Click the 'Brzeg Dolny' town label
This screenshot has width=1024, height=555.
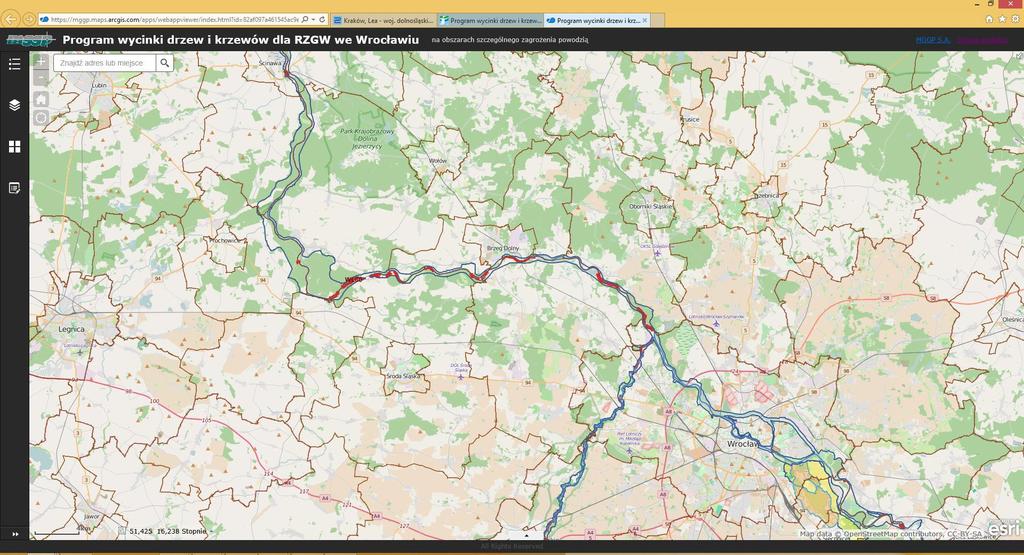[x=503, y=249]
